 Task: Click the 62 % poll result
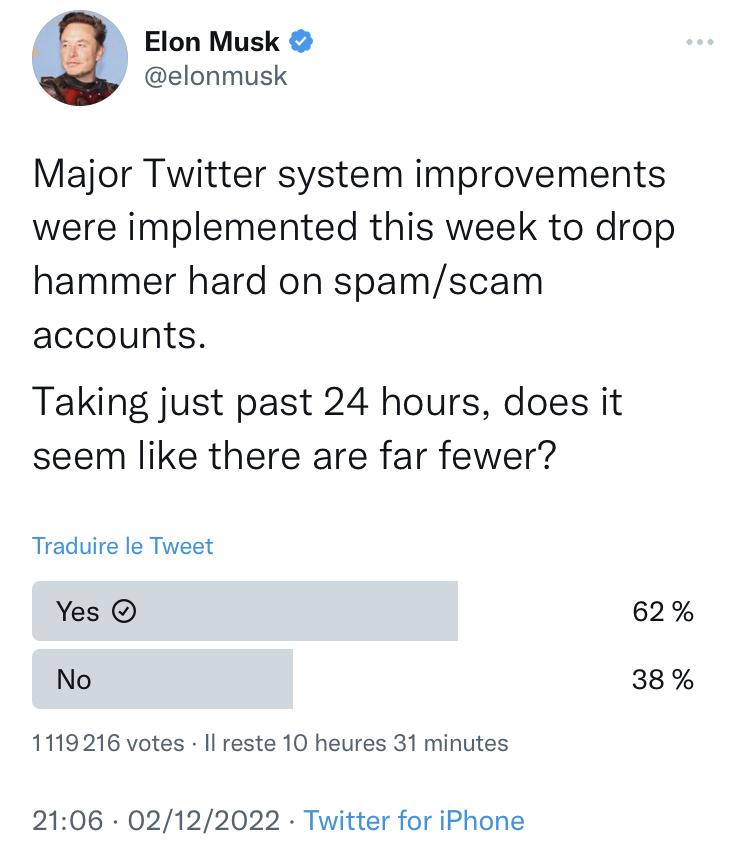(x=663, y=611)
